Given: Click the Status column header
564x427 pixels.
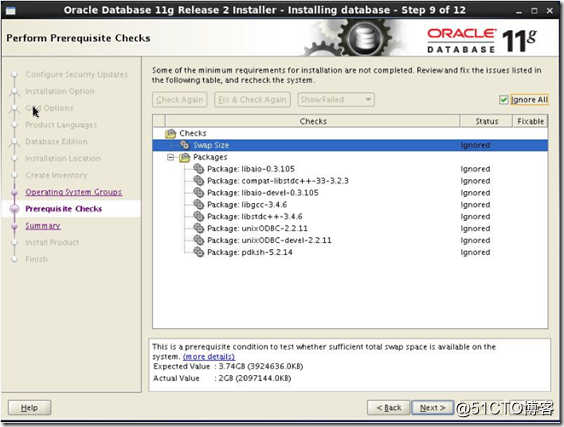Looking at the screenshot, I should [x=486, y=121].
